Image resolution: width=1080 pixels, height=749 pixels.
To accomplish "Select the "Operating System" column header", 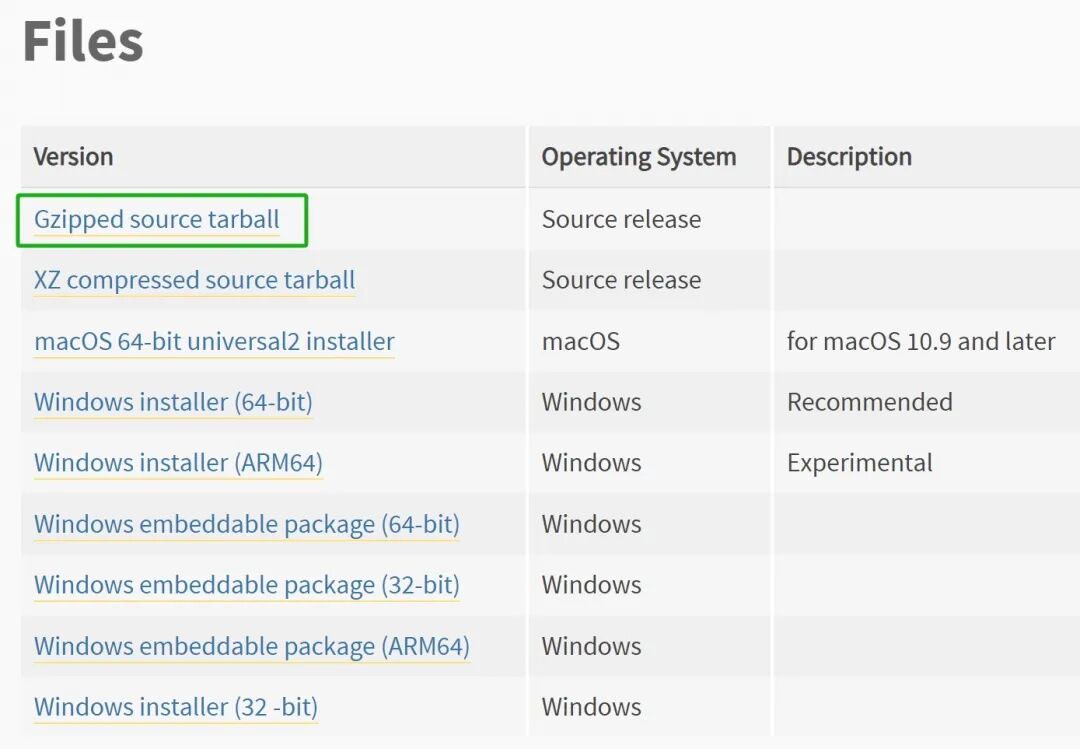I will [x=638, y=157].
